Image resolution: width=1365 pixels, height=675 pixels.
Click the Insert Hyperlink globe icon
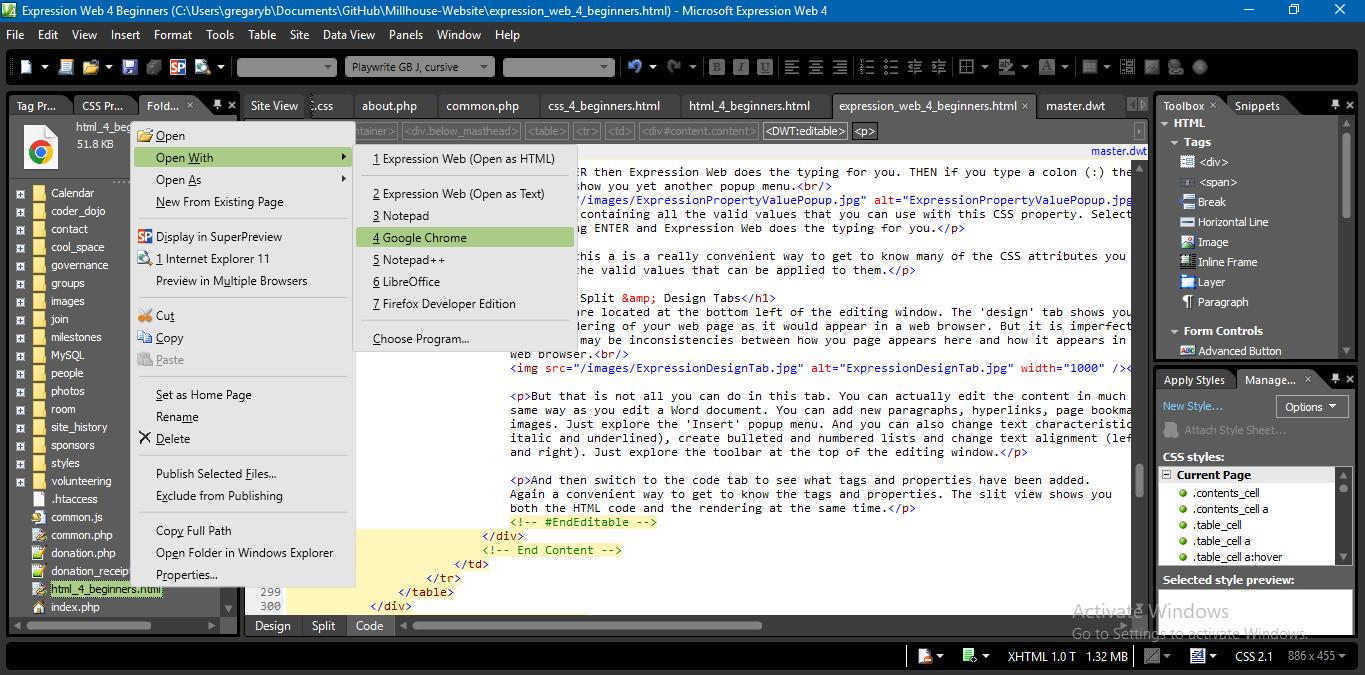(1175, 67)
